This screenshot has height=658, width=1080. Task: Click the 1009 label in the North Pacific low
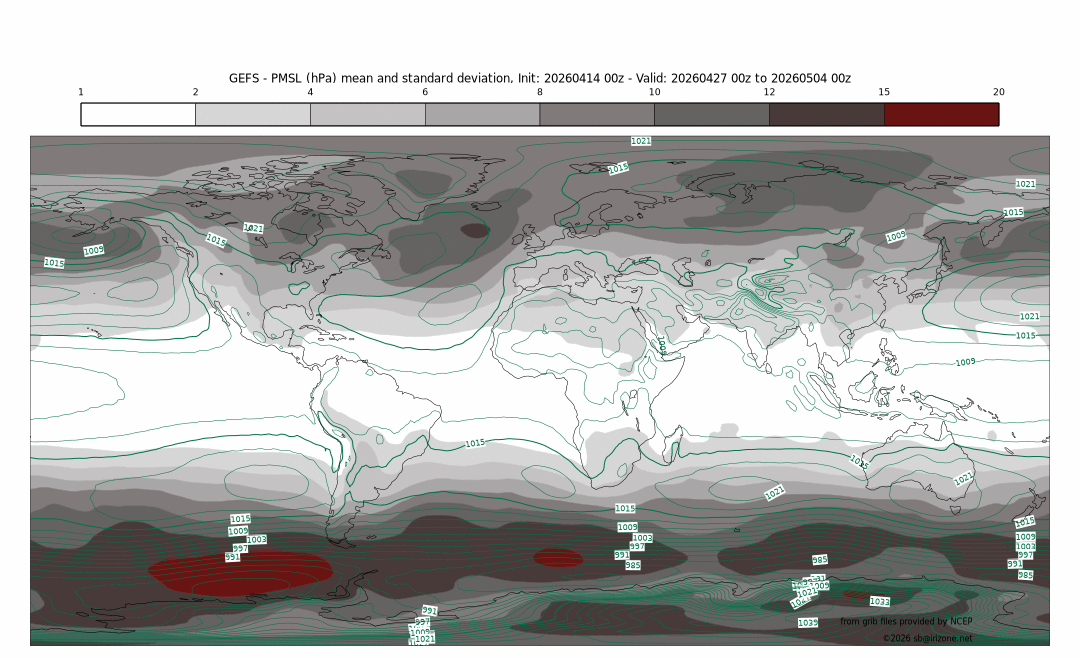point(93,251)
